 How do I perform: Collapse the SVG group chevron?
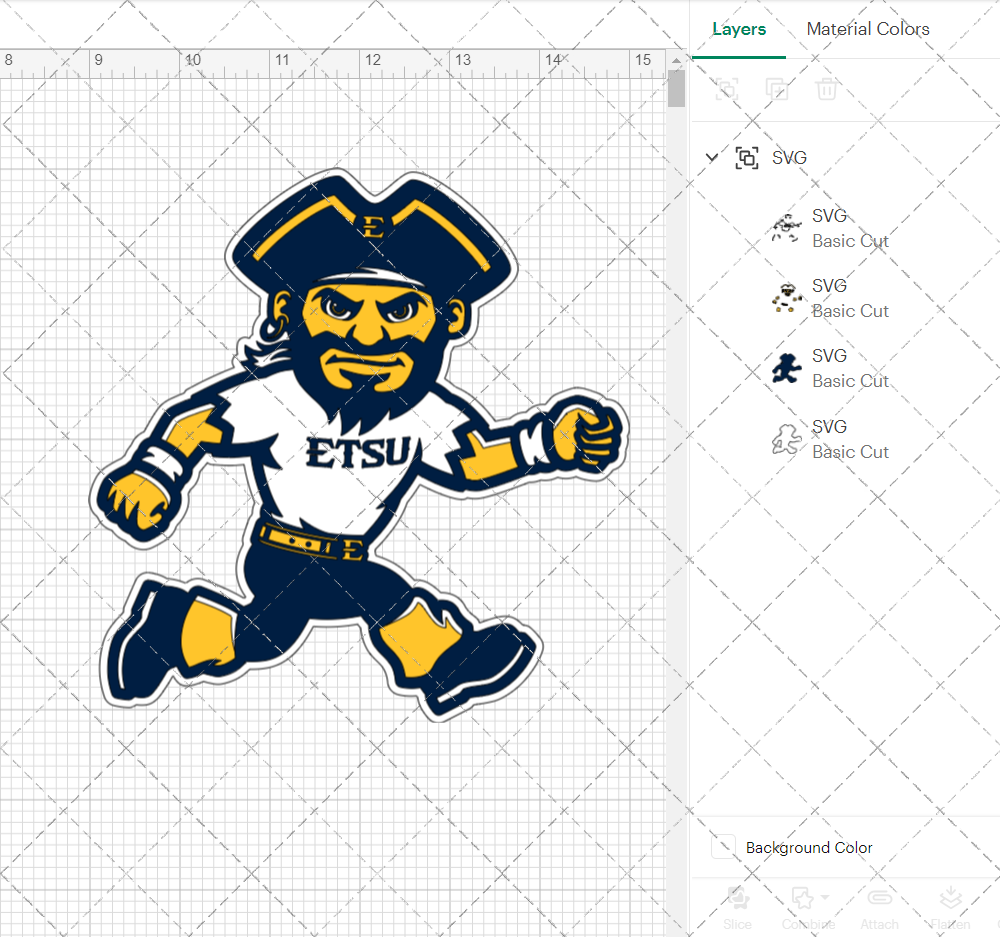(712, 157)
